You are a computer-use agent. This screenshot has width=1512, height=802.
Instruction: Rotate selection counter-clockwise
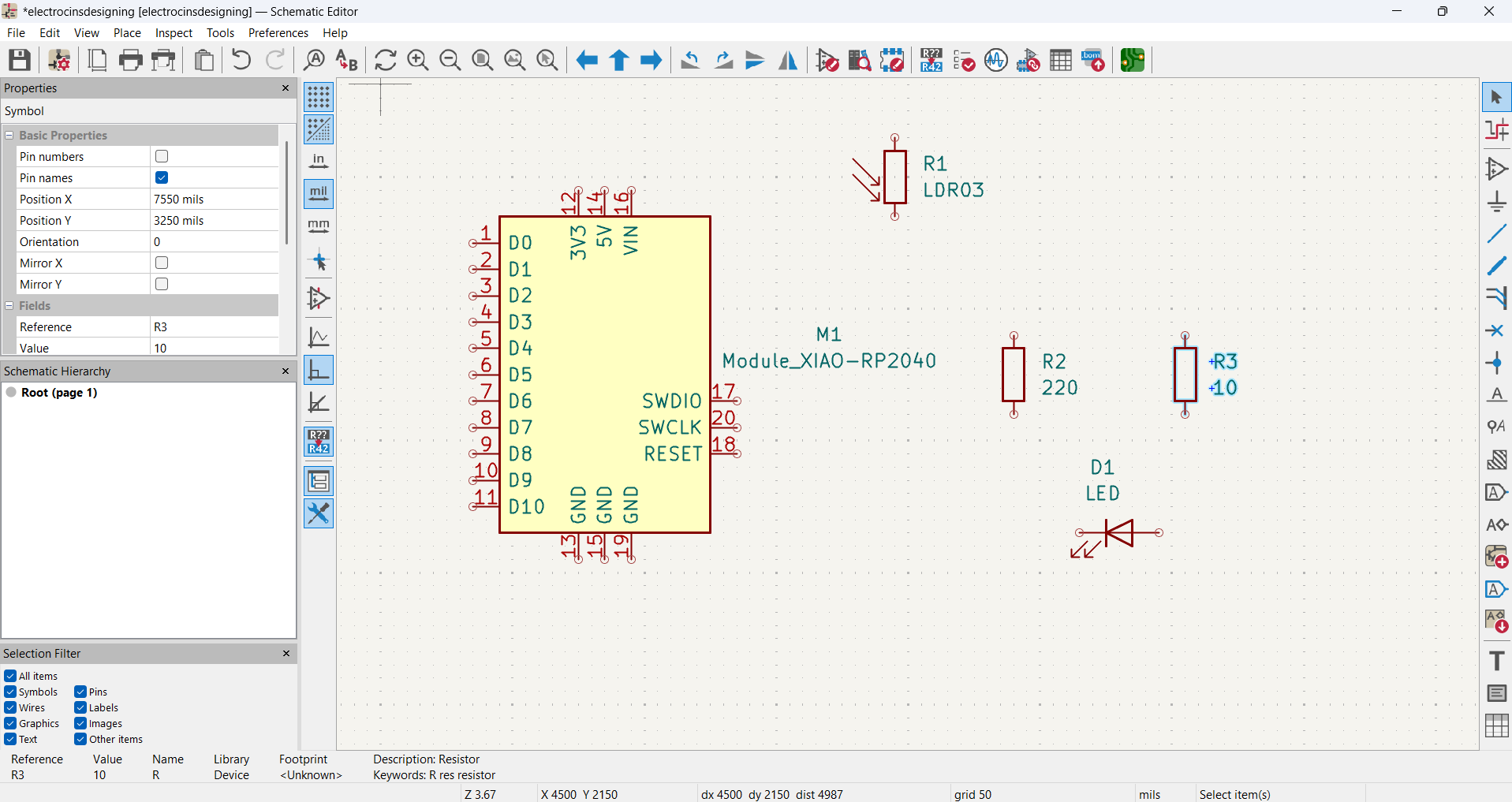[x=690, y=60]
